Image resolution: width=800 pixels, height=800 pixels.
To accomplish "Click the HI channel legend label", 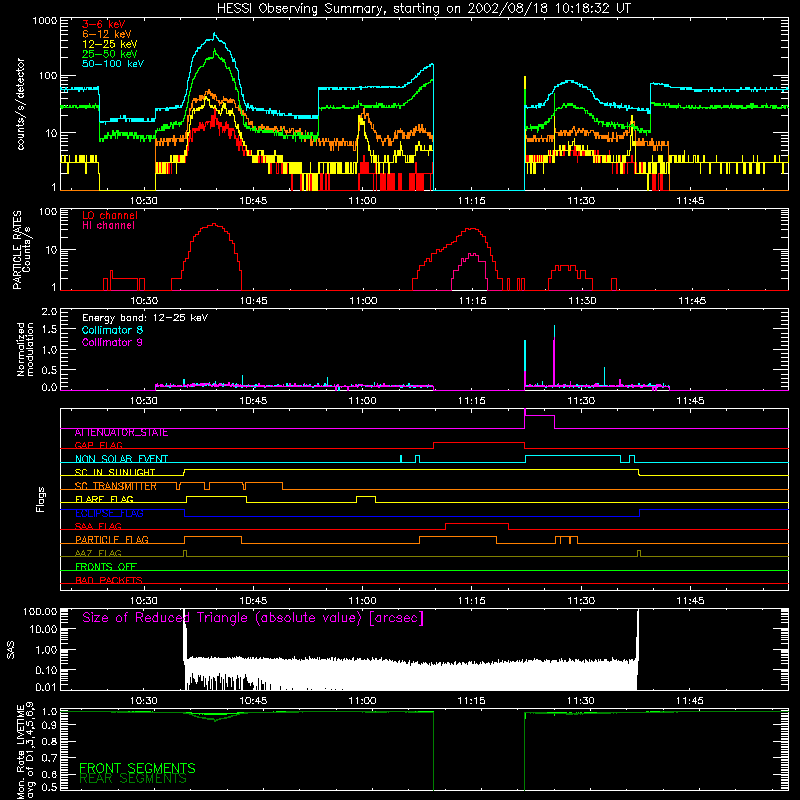I will [108, 226].
